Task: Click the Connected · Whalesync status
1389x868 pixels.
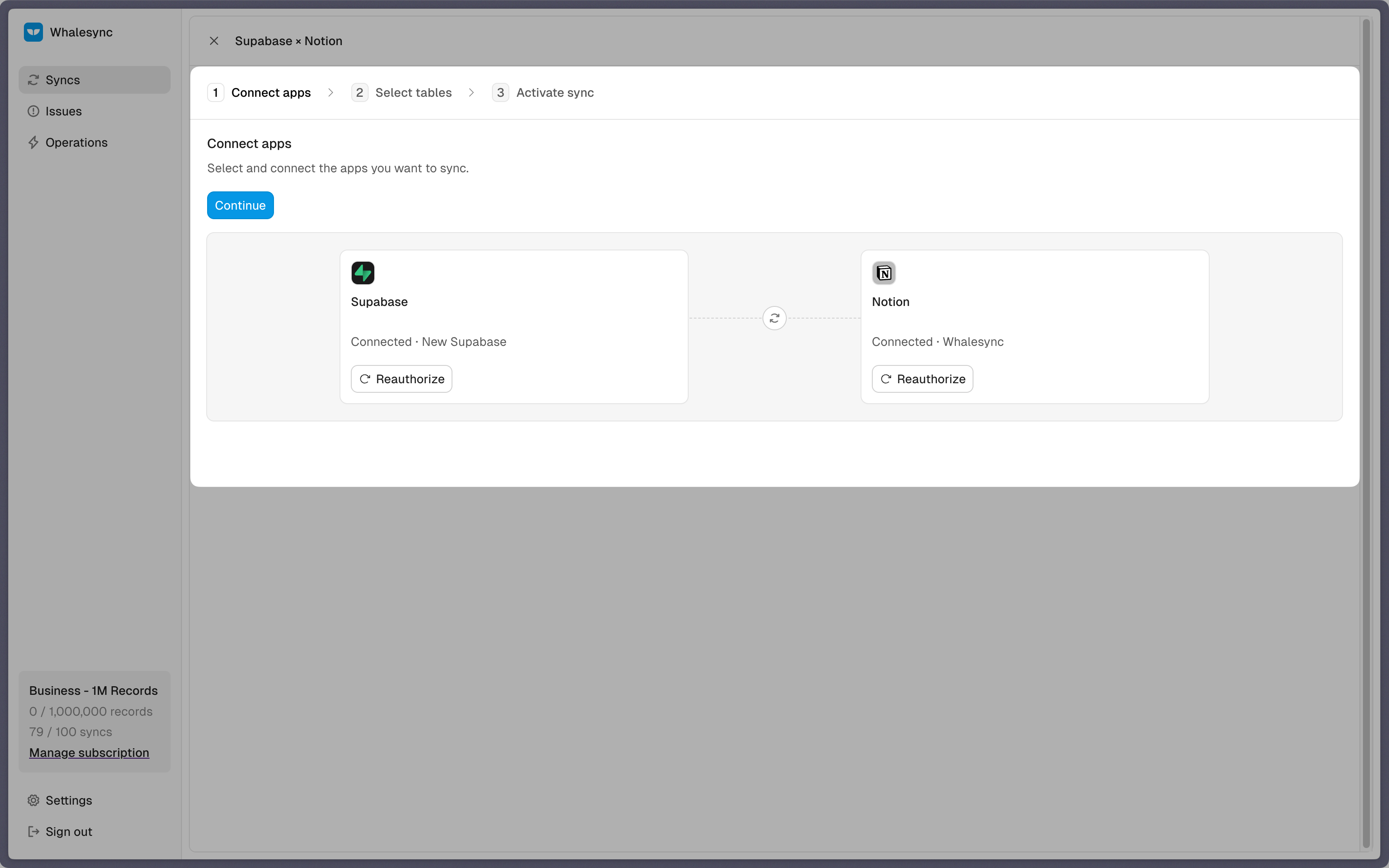Action: pyautogui.click(x=938, y=342)
